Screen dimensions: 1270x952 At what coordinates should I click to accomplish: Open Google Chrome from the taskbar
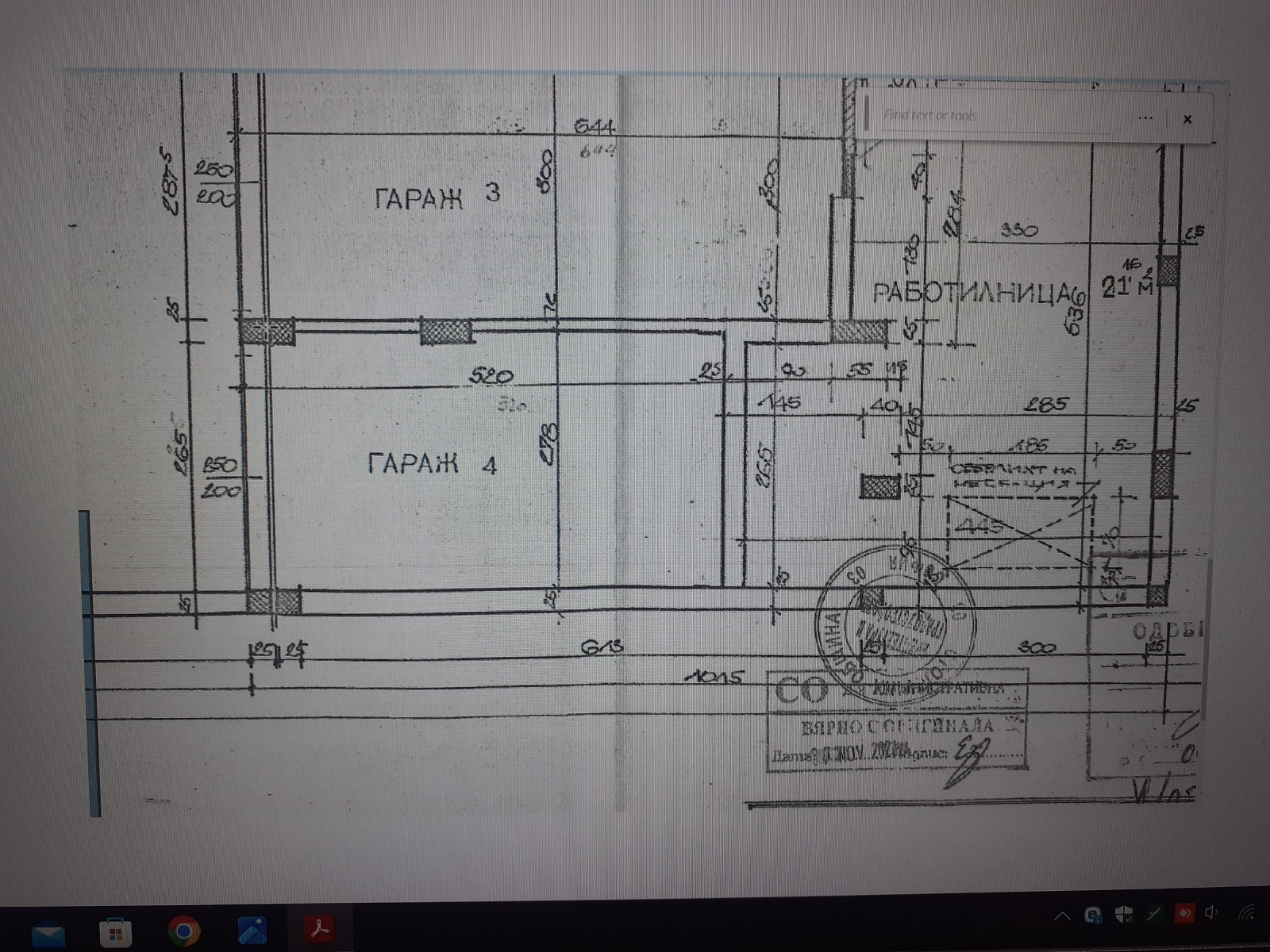184,931
